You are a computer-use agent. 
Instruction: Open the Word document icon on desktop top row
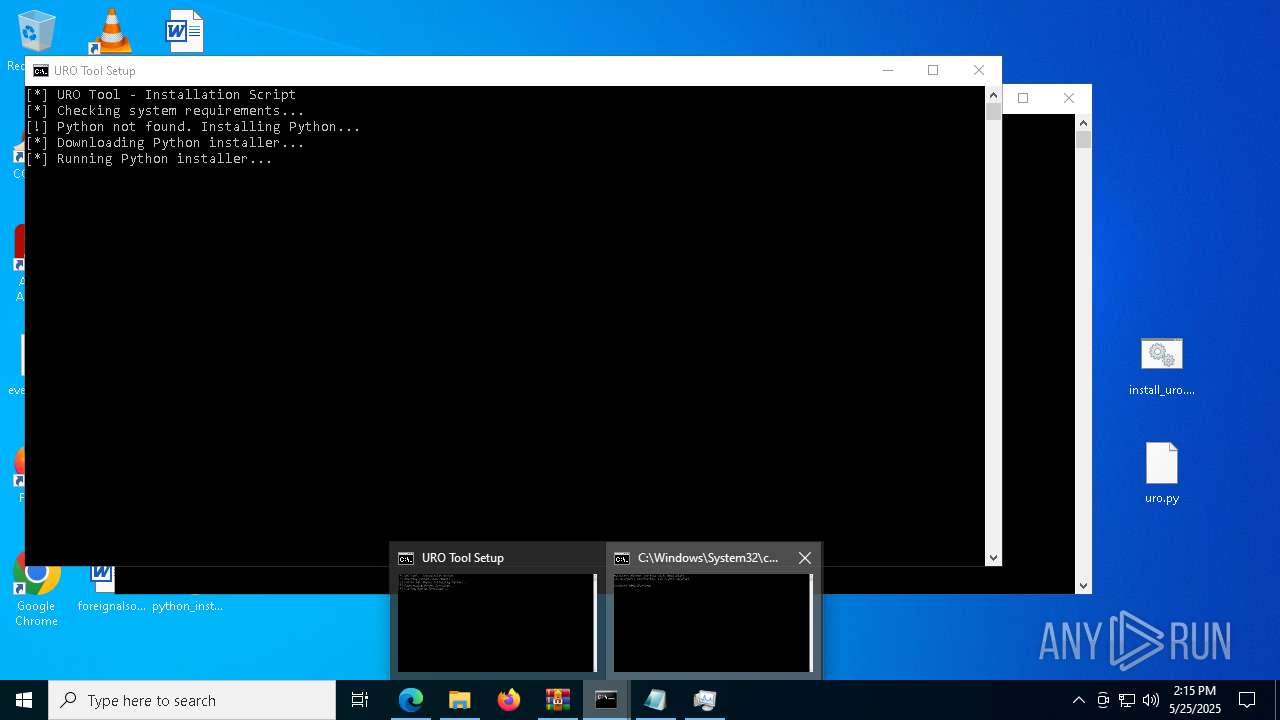coord(185,31)
